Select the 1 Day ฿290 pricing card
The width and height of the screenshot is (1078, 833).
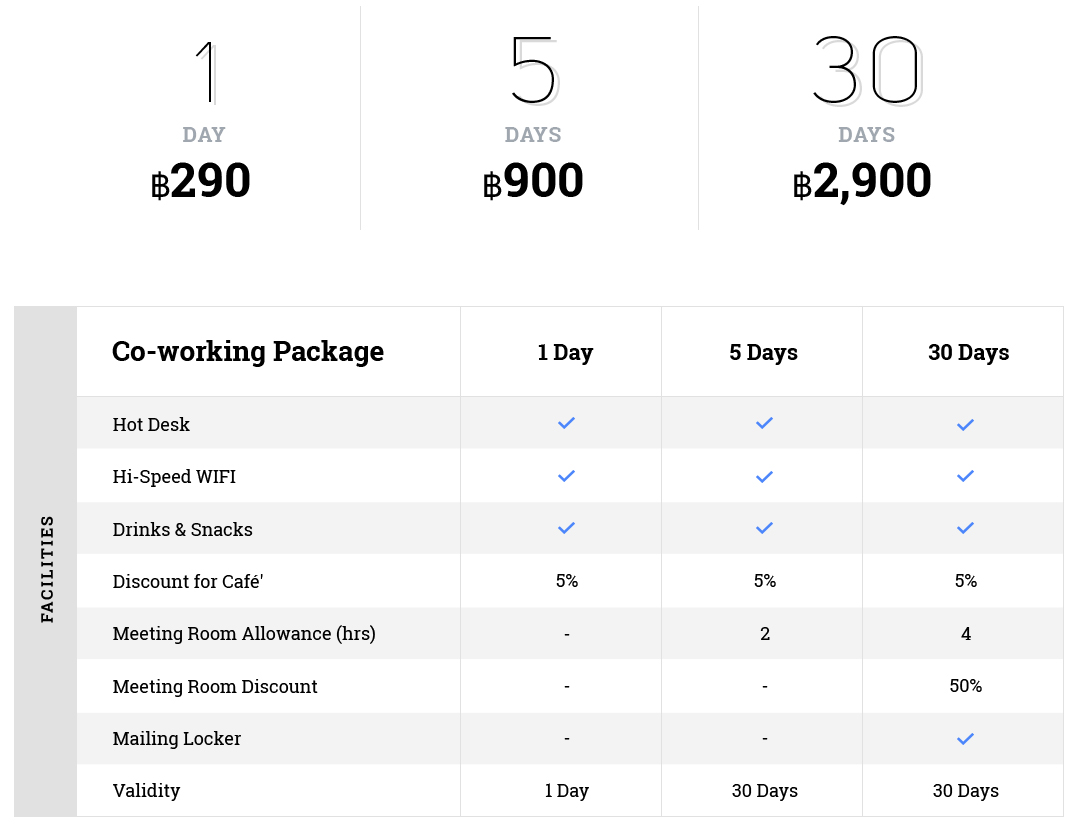click(203, 120)
